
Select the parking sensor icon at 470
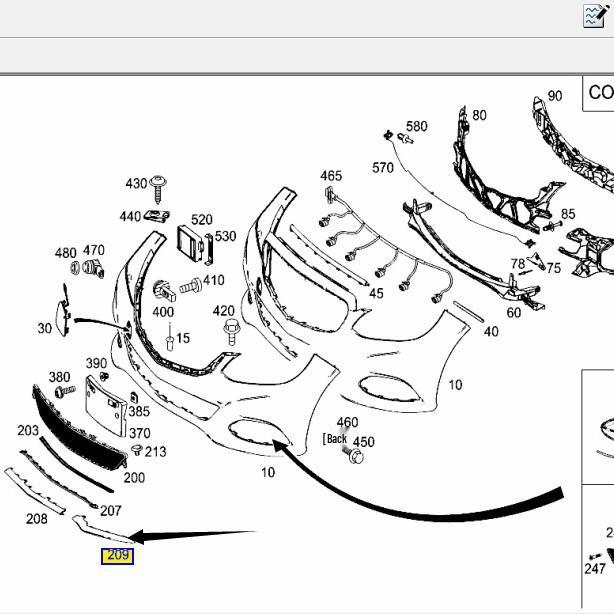pos(95,268)
